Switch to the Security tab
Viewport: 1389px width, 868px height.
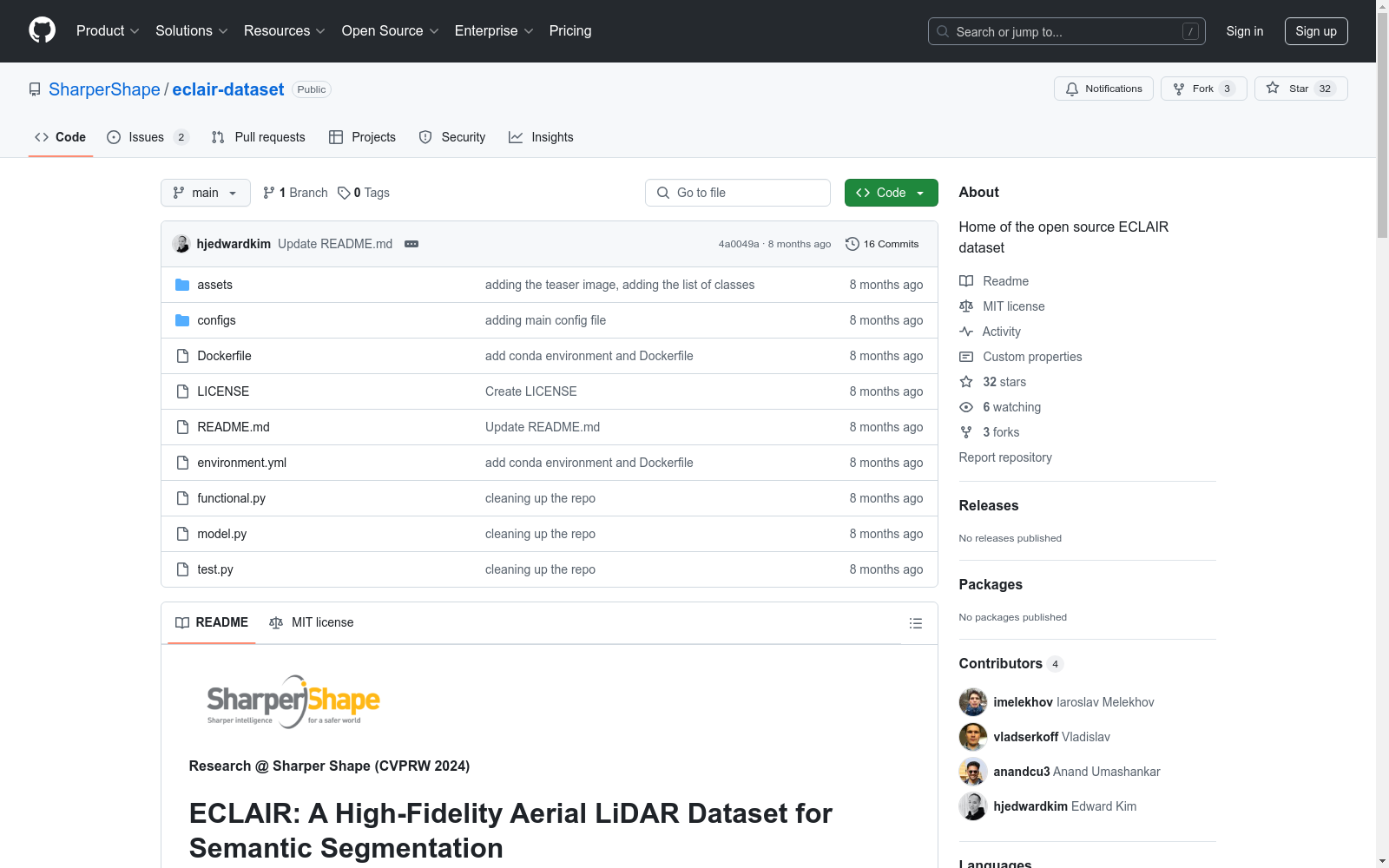452,137
